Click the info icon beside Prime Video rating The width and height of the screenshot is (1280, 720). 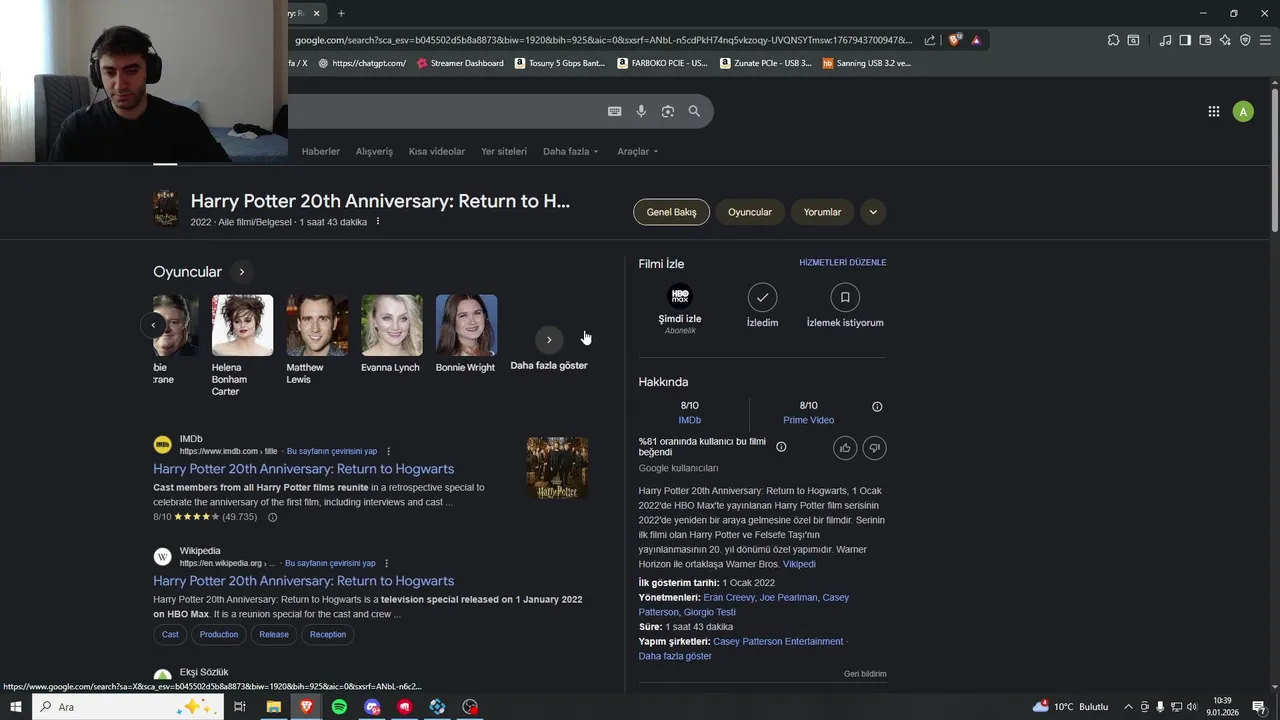pos(877,406)
